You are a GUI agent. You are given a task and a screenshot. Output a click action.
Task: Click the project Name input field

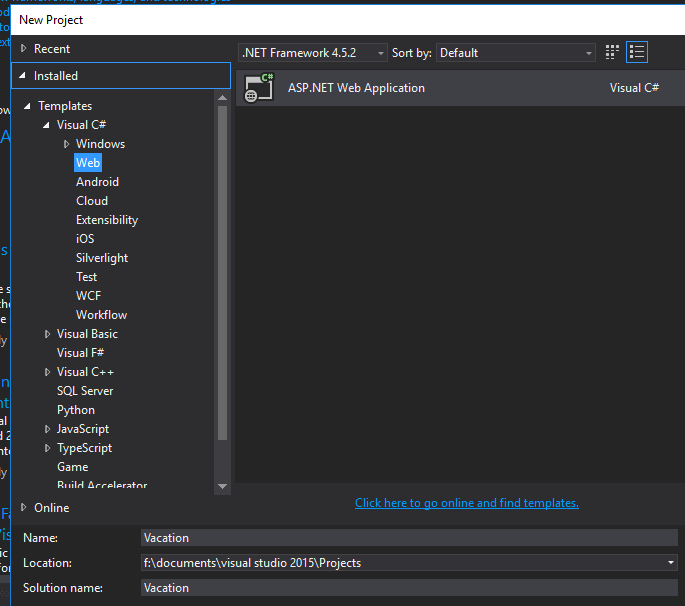pos(408,538)
